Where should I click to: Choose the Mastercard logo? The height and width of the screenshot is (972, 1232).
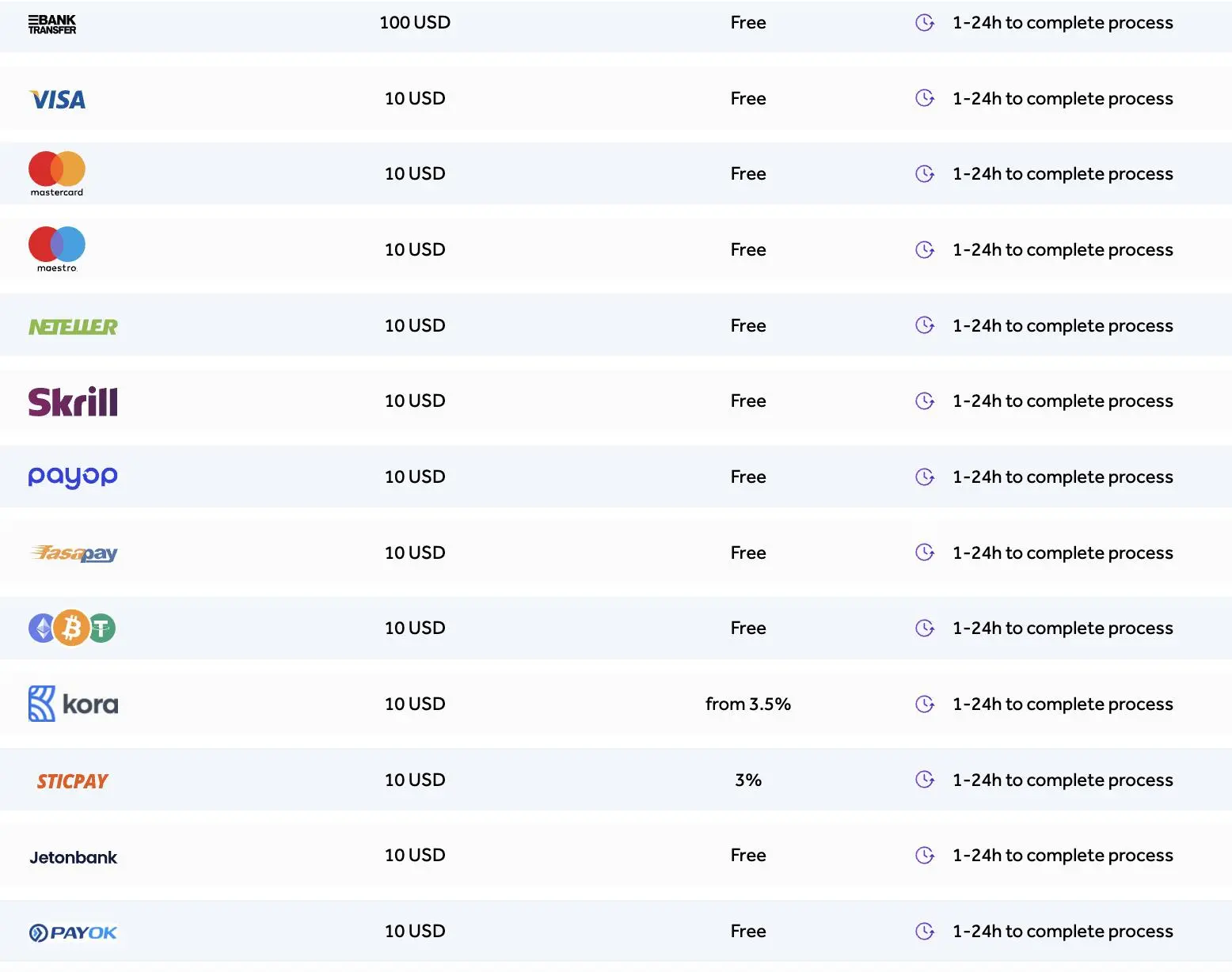point(57,173)
